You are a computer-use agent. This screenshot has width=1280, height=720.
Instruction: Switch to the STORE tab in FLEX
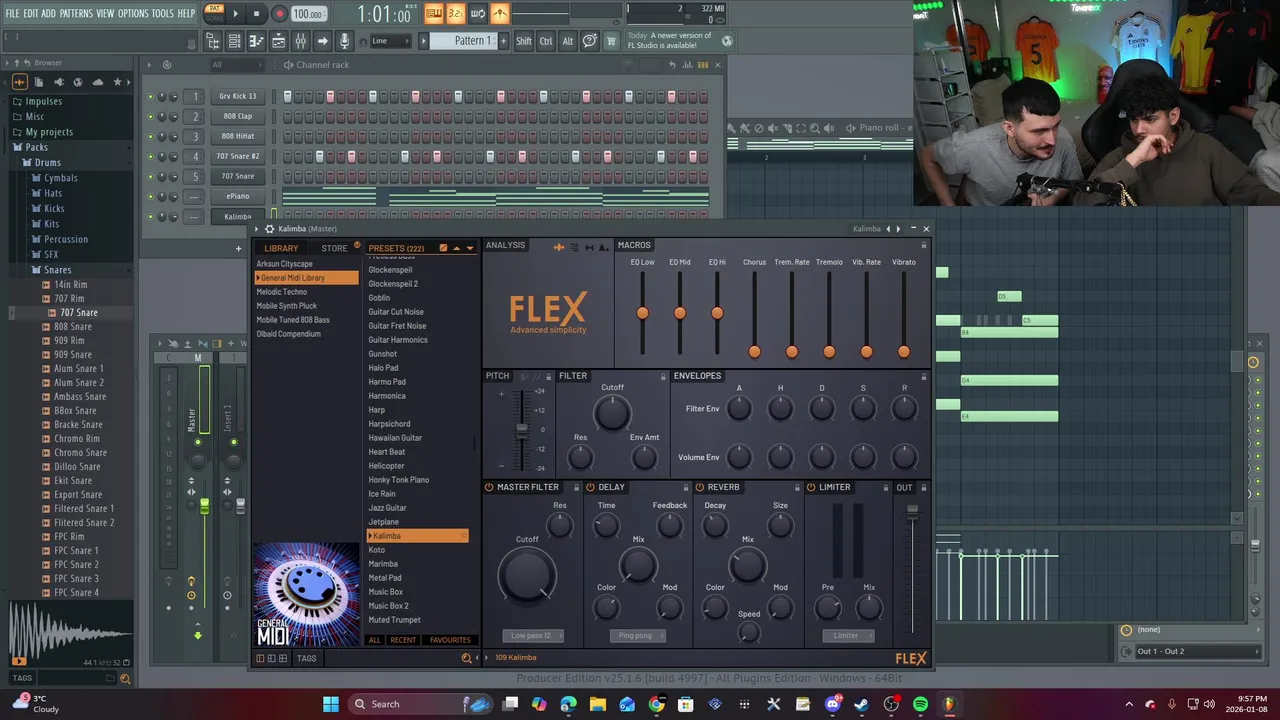coord(334,248)
